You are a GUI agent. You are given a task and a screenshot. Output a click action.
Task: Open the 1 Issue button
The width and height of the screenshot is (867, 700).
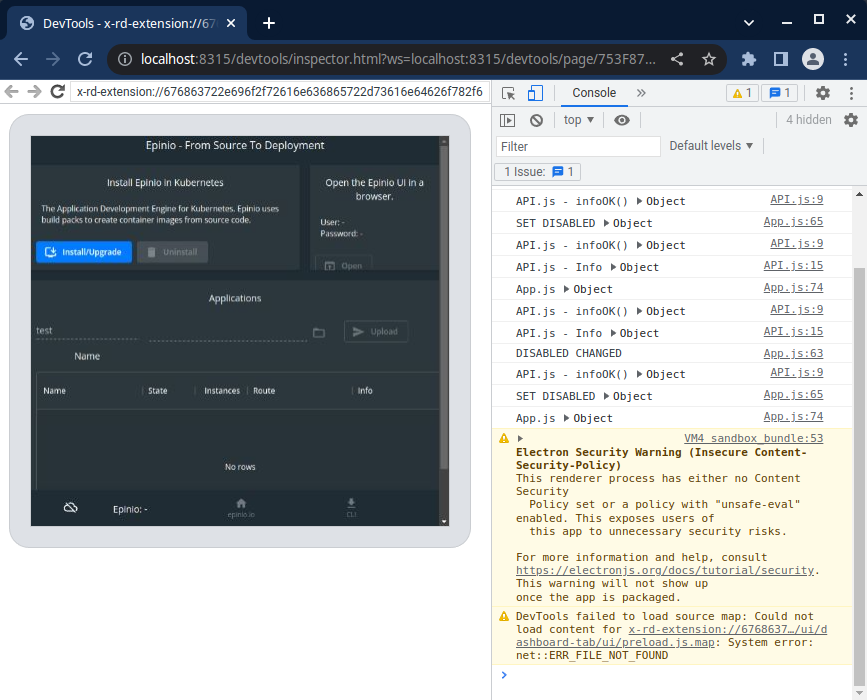pos(538,172)
